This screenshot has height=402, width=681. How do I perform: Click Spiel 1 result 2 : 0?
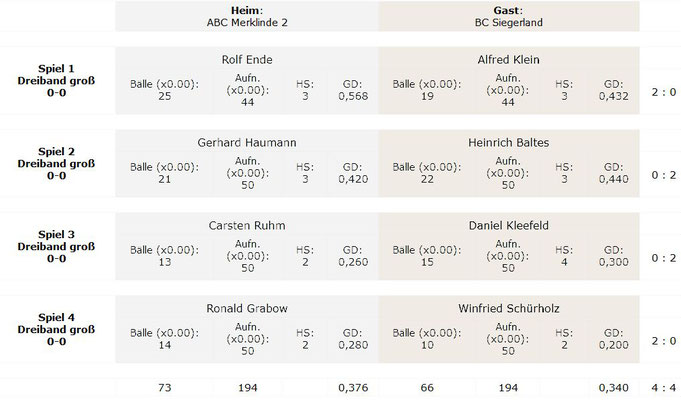(664, 92)
